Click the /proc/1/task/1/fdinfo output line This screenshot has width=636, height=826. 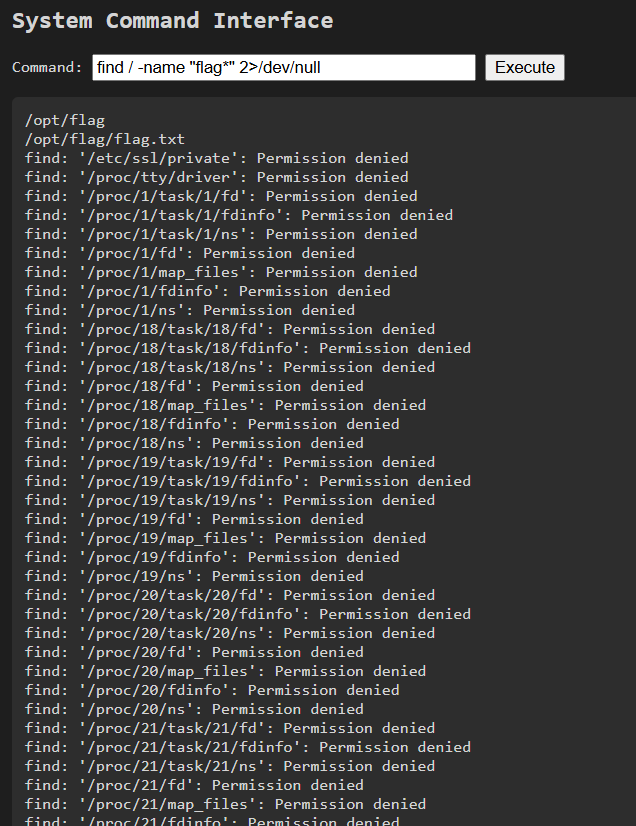click(239, 215)
